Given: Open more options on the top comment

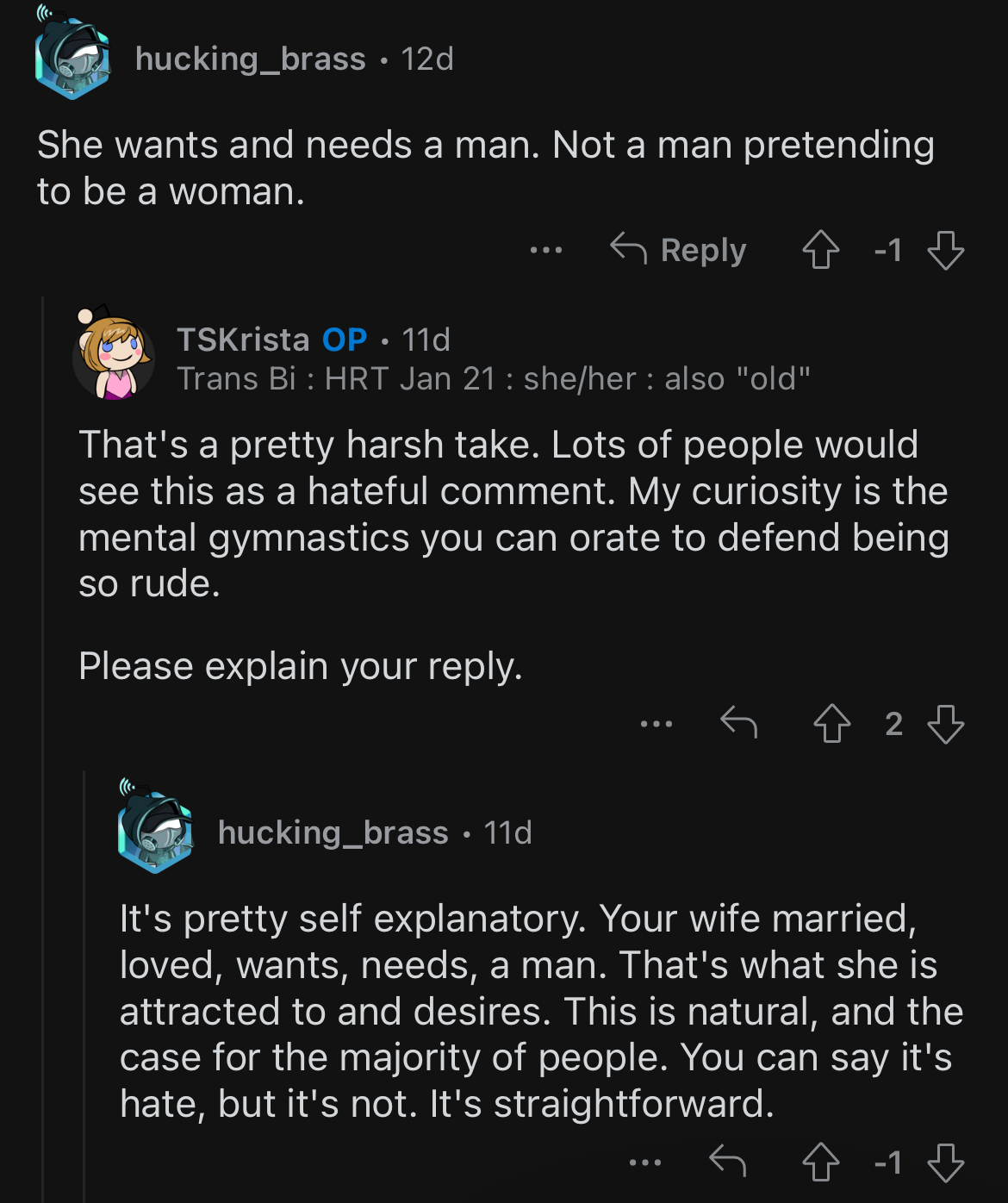Looking at the screenshot, I should tap(546, 250).
